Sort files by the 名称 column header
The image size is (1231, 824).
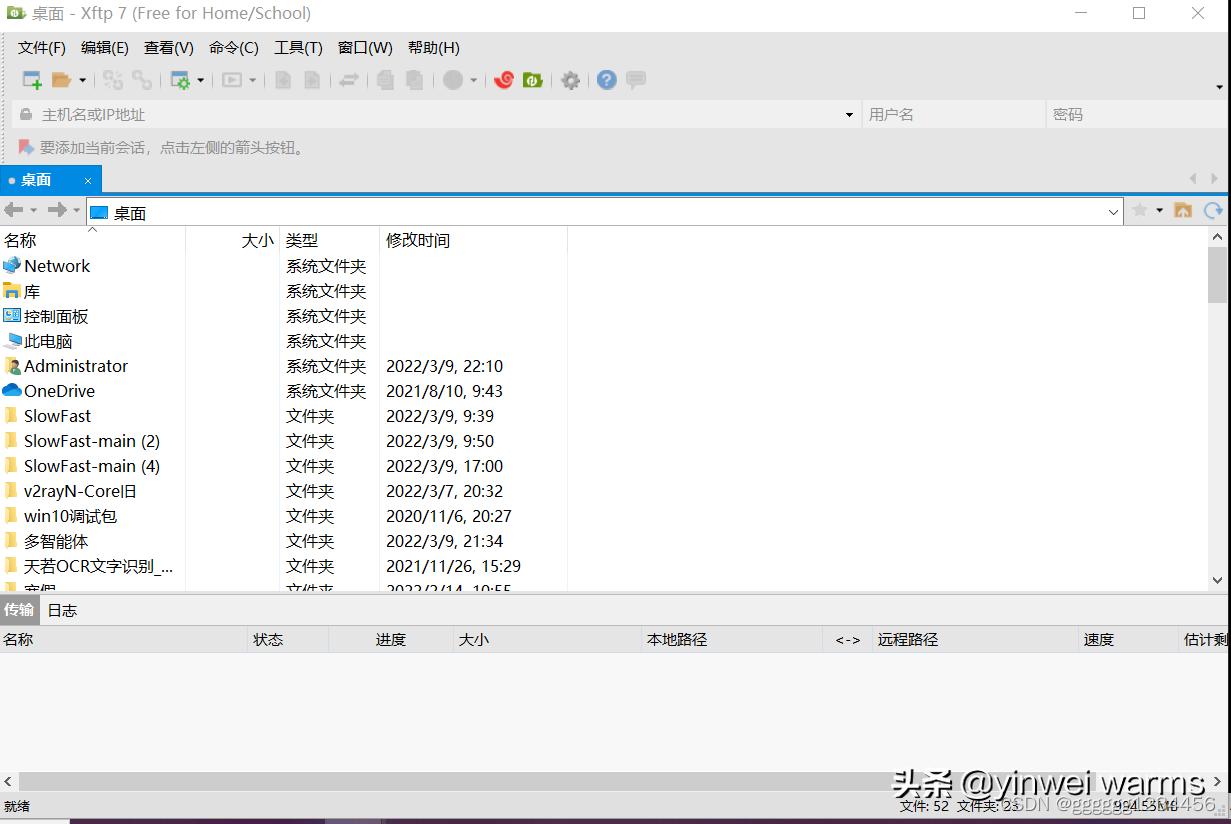pyautogui.click(x=22, y=240)
